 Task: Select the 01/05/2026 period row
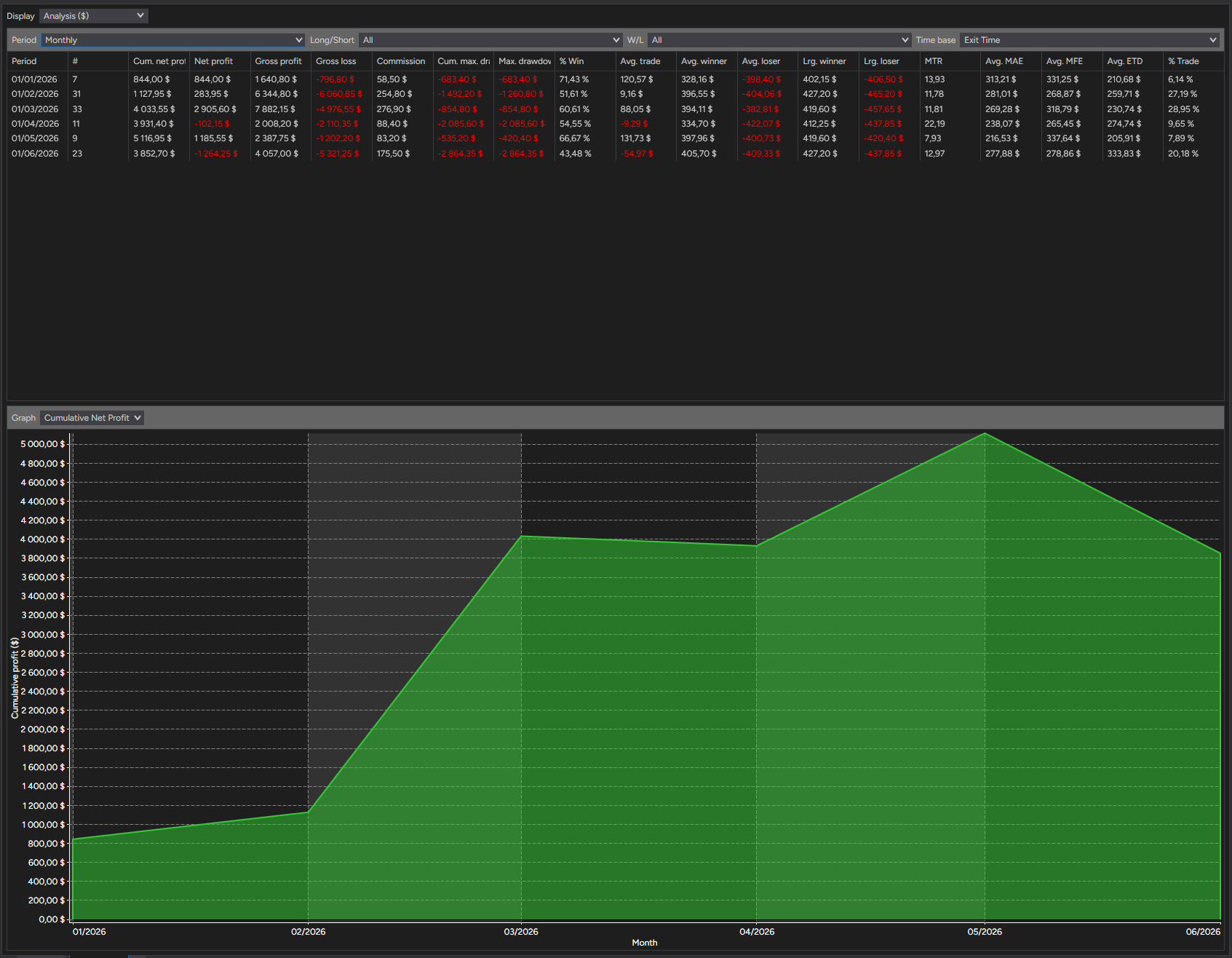(616, 138)
